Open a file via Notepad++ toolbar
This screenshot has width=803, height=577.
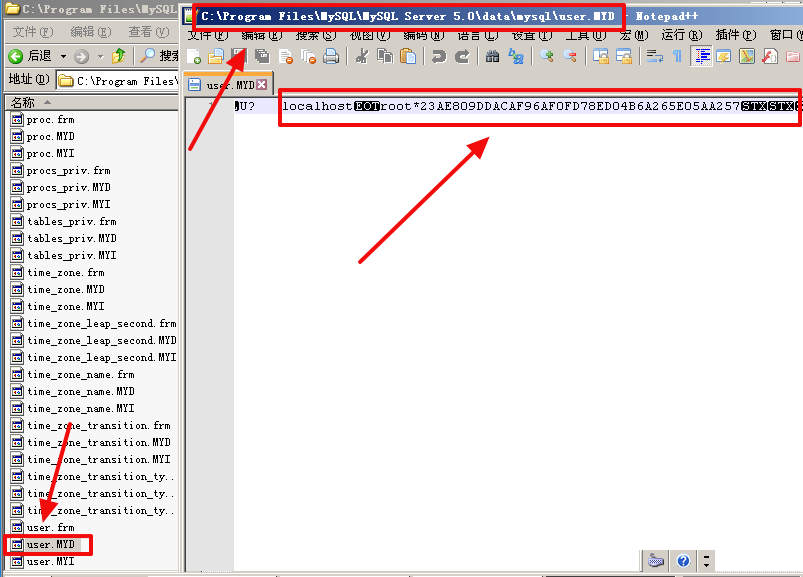(x=216, y=56)
